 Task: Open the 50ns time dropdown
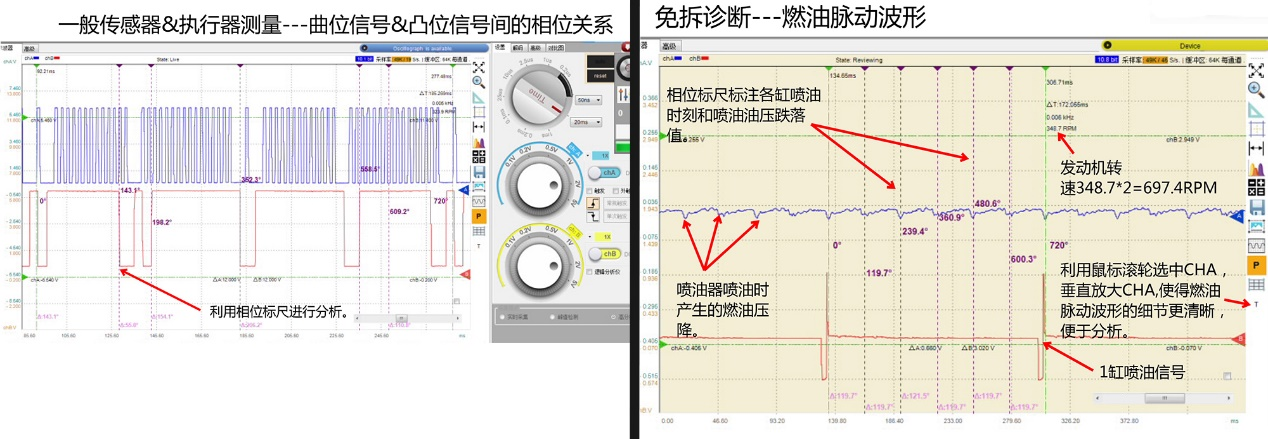(x=589, y=100)
